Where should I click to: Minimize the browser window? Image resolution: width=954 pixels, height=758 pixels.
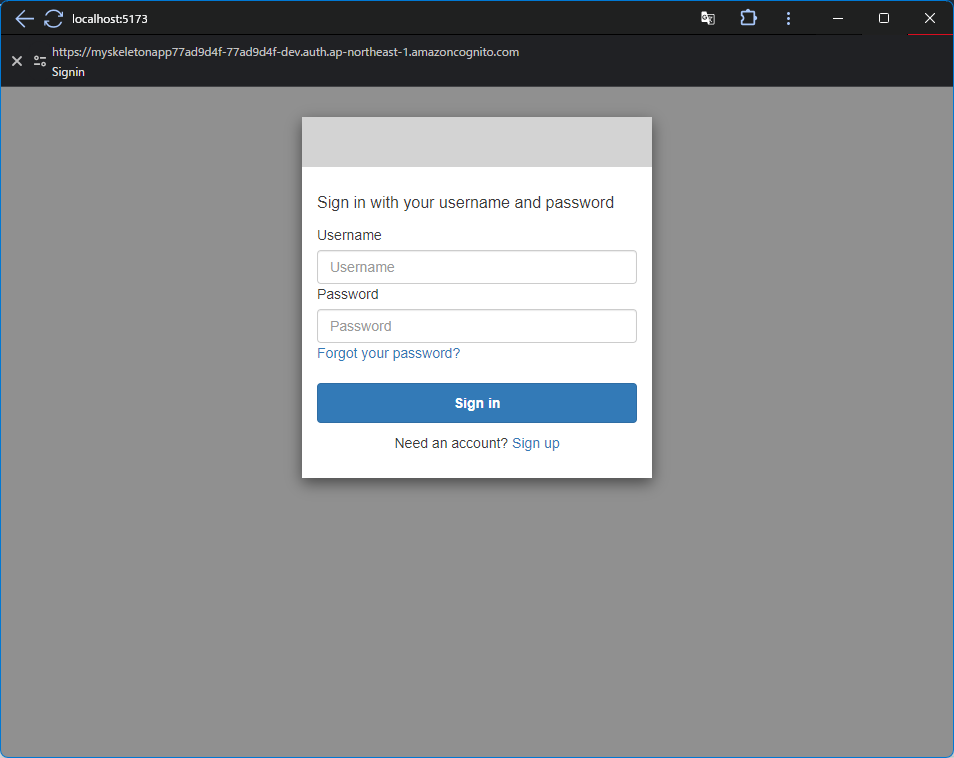pos(838,18)
